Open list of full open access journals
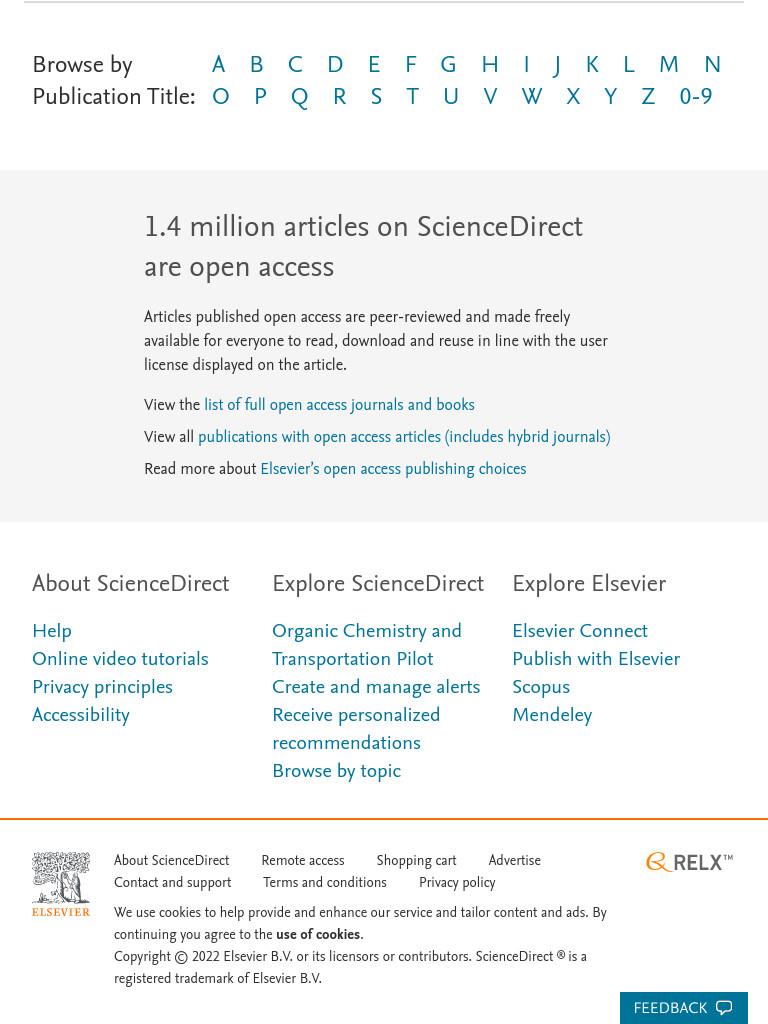The height and width of the screenshot is (1024, 768). (x=339, y=404)
